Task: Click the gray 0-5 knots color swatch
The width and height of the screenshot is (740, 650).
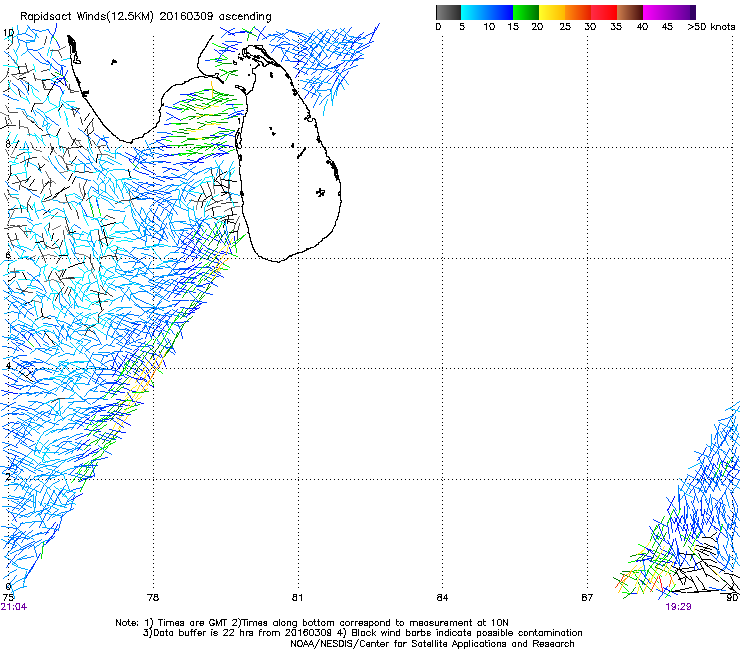Action: 449,12
